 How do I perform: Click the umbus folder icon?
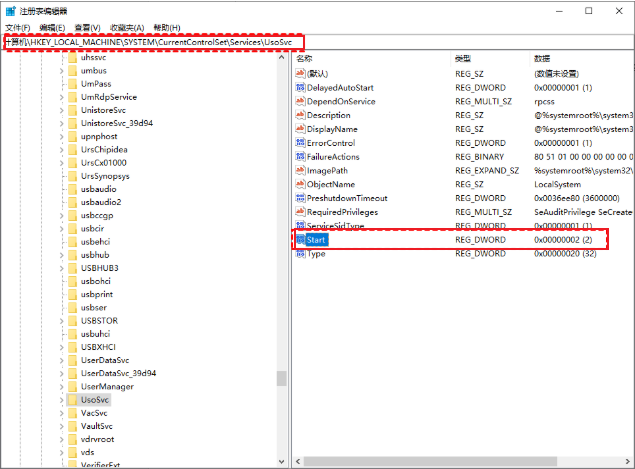tap(72, 70)
